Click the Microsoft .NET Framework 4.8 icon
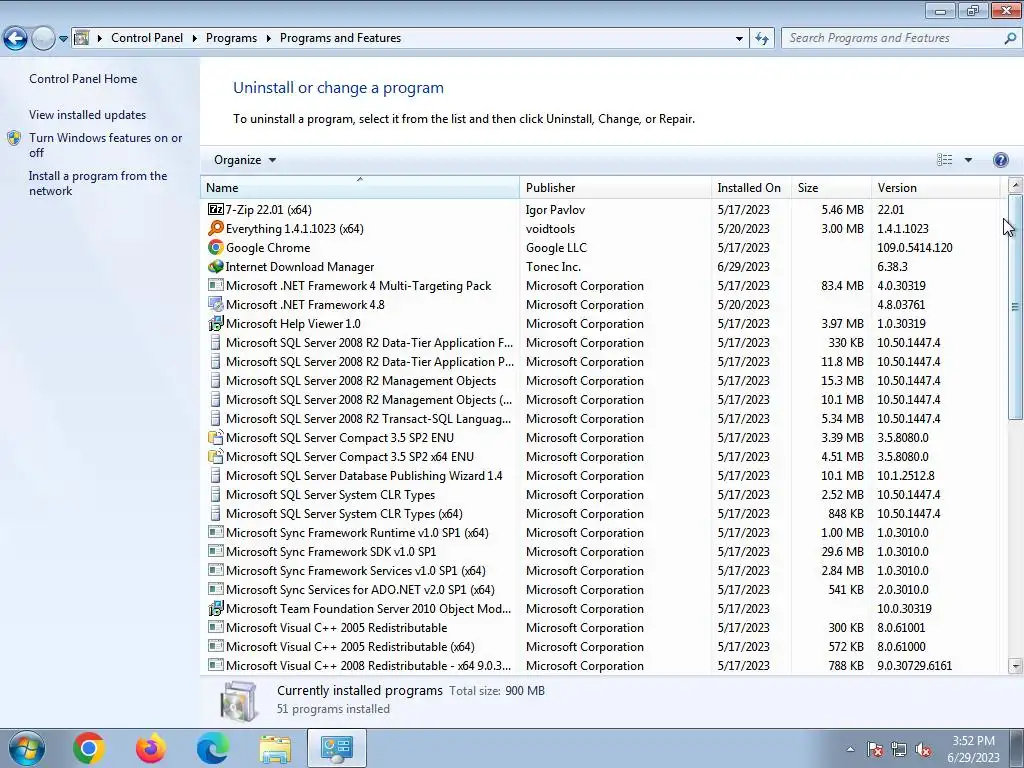Image resolution: width=1024 pixels, height=768 pixels. tap(216, 304)
